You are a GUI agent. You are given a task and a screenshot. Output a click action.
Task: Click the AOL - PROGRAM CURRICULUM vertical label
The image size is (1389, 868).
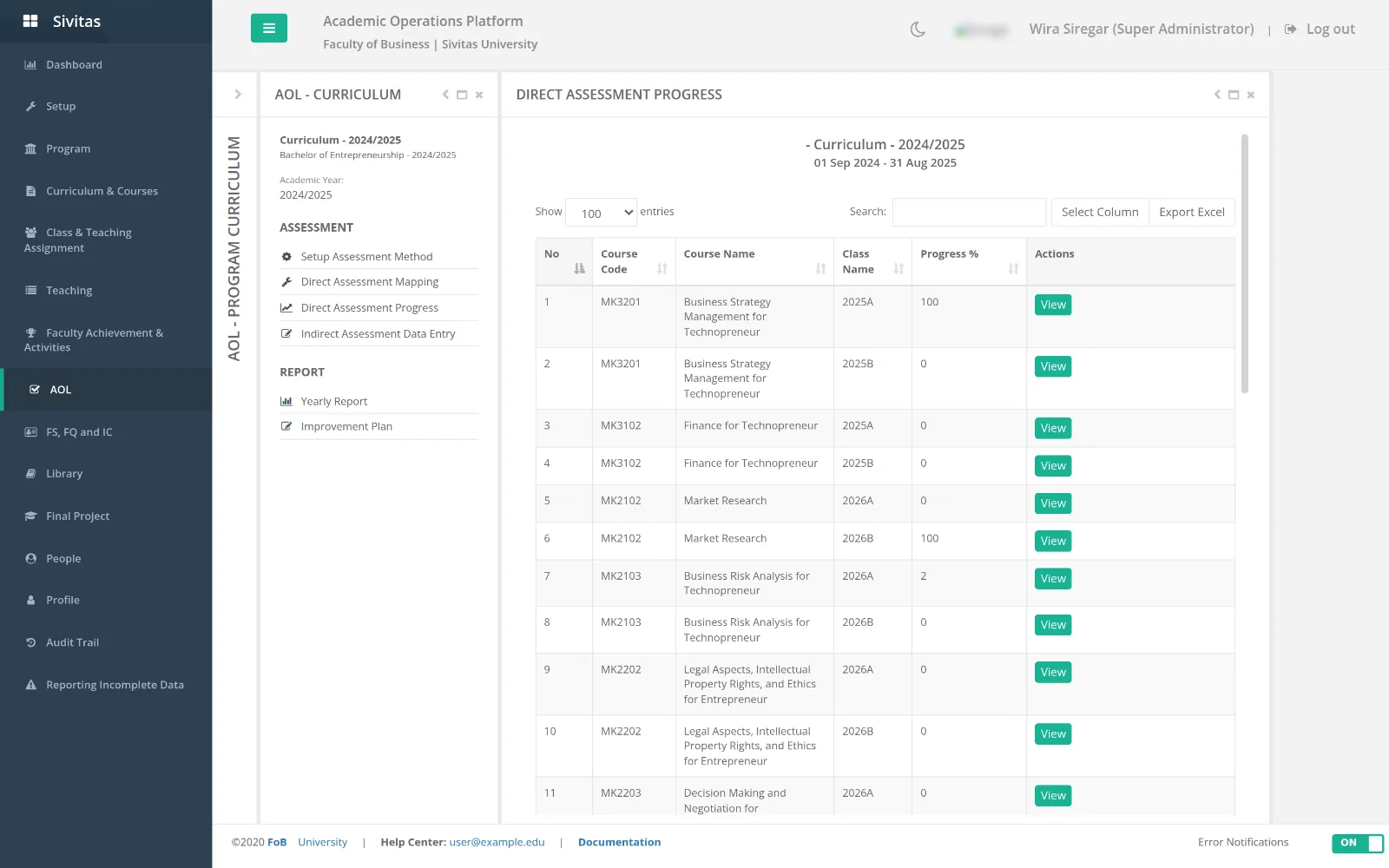coord(234,248)
